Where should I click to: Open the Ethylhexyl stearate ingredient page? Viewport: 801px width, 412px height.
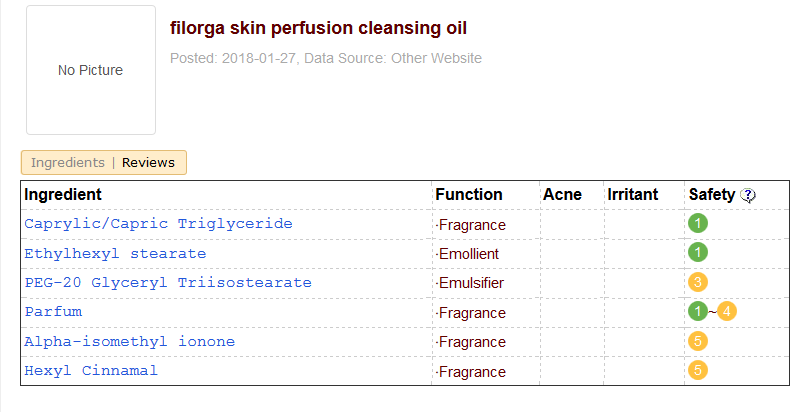115,253
